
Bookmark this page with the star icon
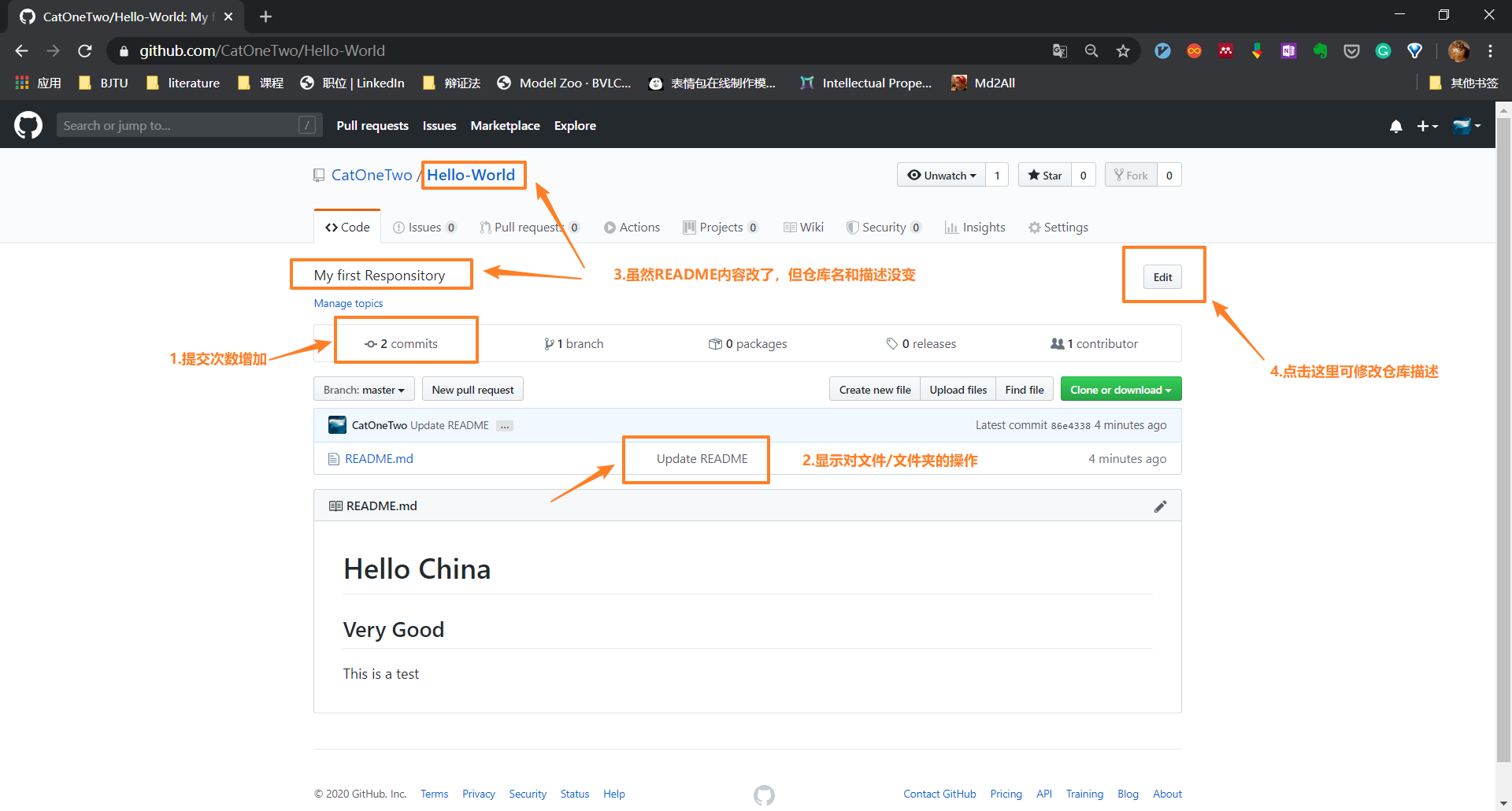point(1123,51)
